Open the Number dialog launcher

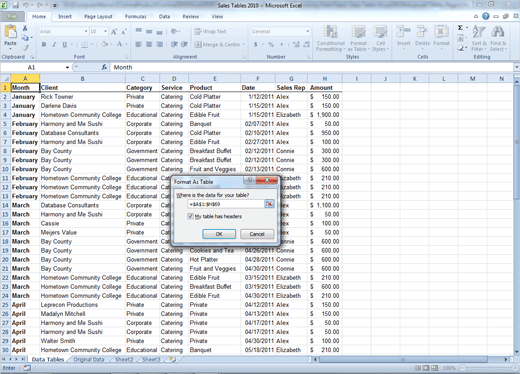point(309,57)
